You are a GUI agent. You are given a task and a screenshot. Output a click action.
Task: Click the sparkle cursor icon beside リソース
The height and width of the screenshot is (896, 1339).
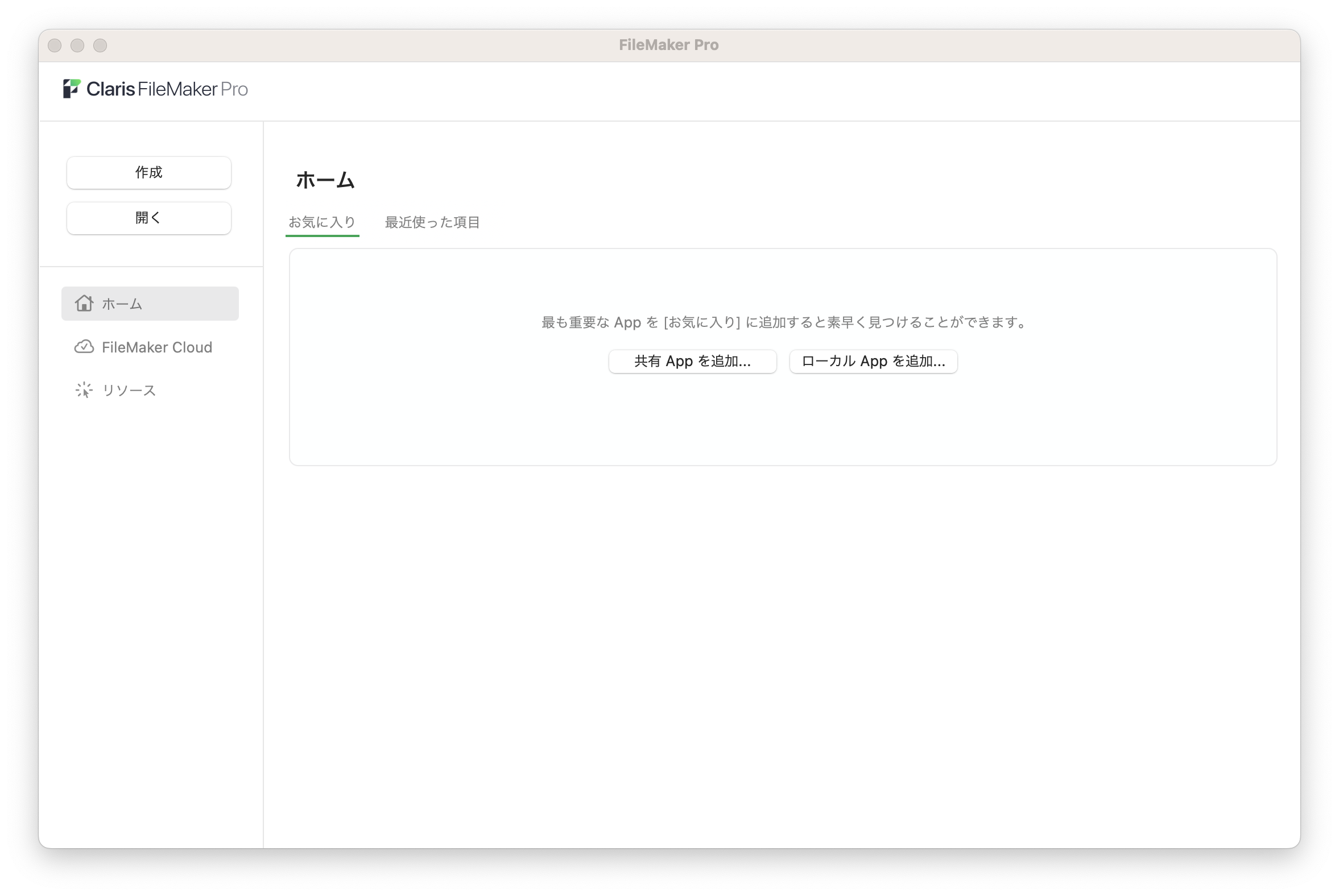[84, 390]
